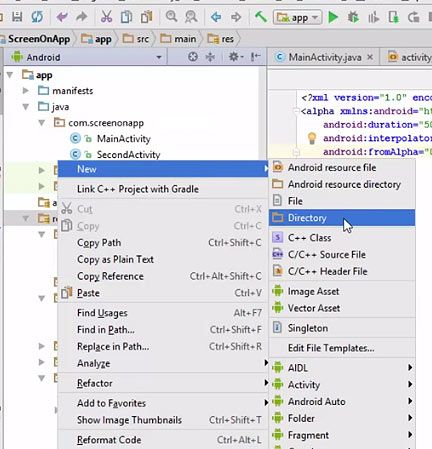
Task: Choose Find Usages
Action: [163, 313]
